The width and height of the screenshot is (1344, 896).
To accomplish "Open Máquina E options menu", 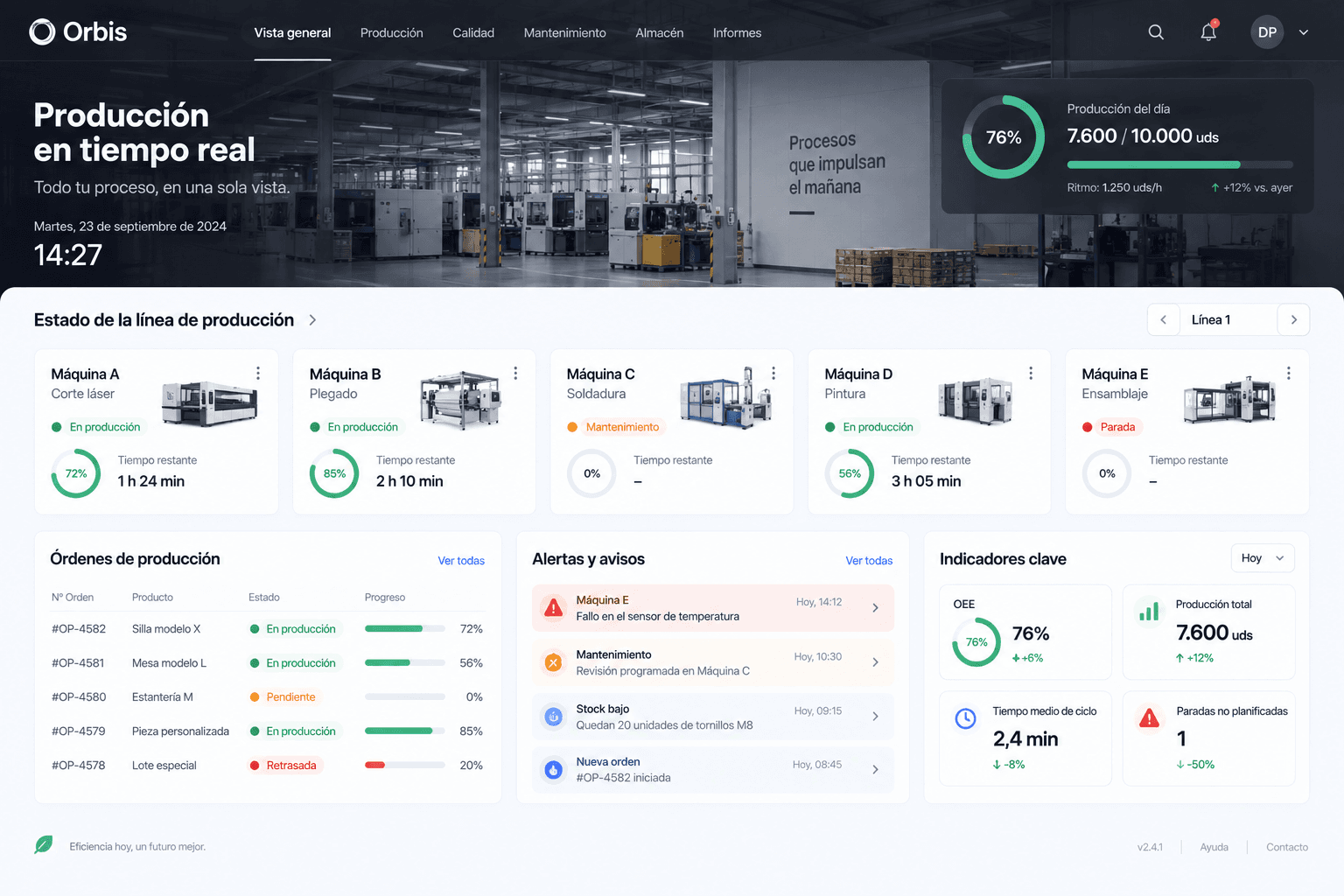I will tap(1289, 374).
